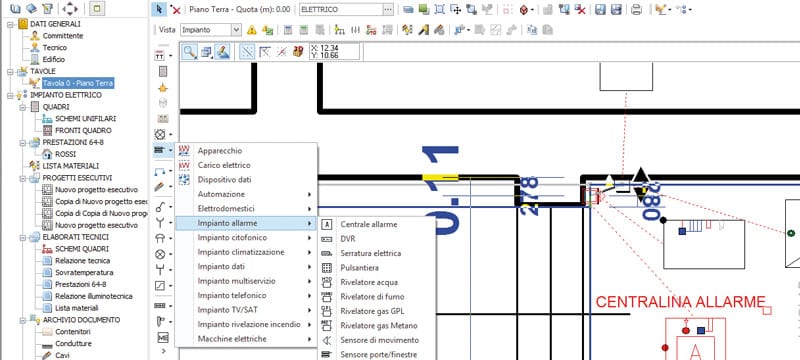The image size is (800, 360).
Task: Select the arrow pointer tool
Action: point(159,9)
